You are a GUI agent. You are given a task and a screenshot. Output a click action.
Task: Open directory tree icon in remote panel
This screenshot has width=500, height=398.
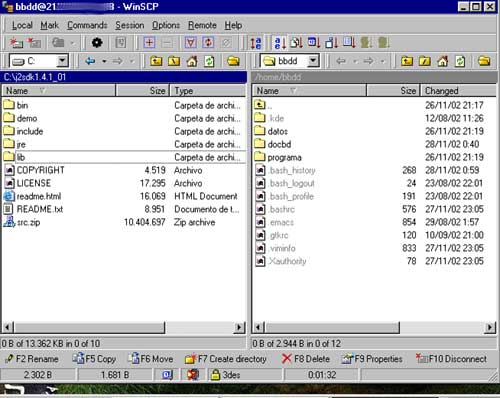coord(484,61)
